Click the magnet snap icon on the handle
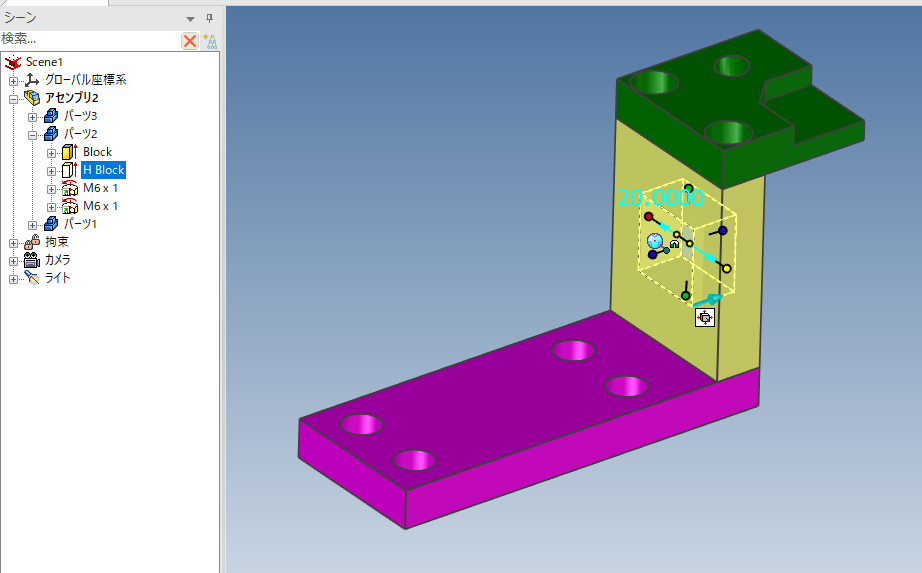The image size is (922, 573). tap(675, 243)
